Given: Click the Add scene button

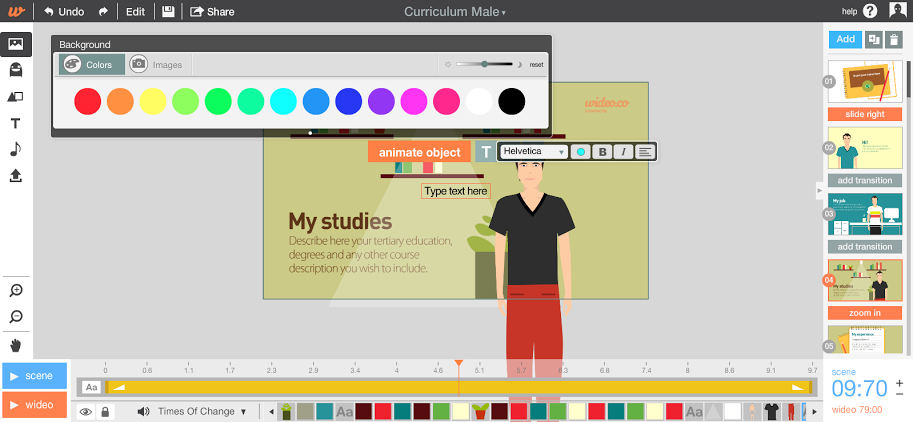Looking at the screenshot, I should [x=845, y=39].
